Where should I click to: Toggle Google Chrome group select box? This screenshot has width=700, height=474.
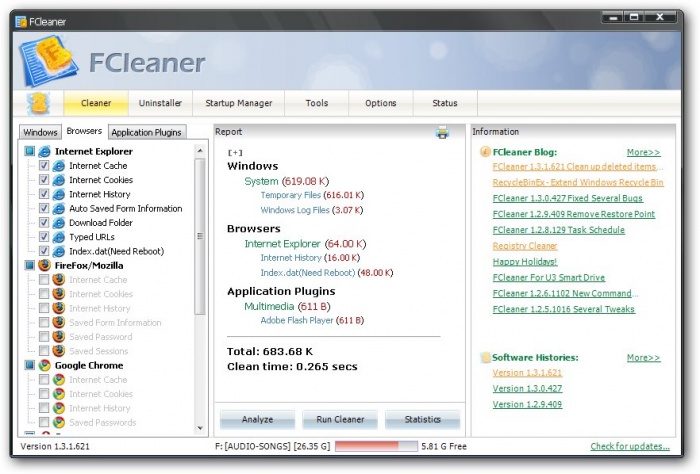tap(29, 366)
